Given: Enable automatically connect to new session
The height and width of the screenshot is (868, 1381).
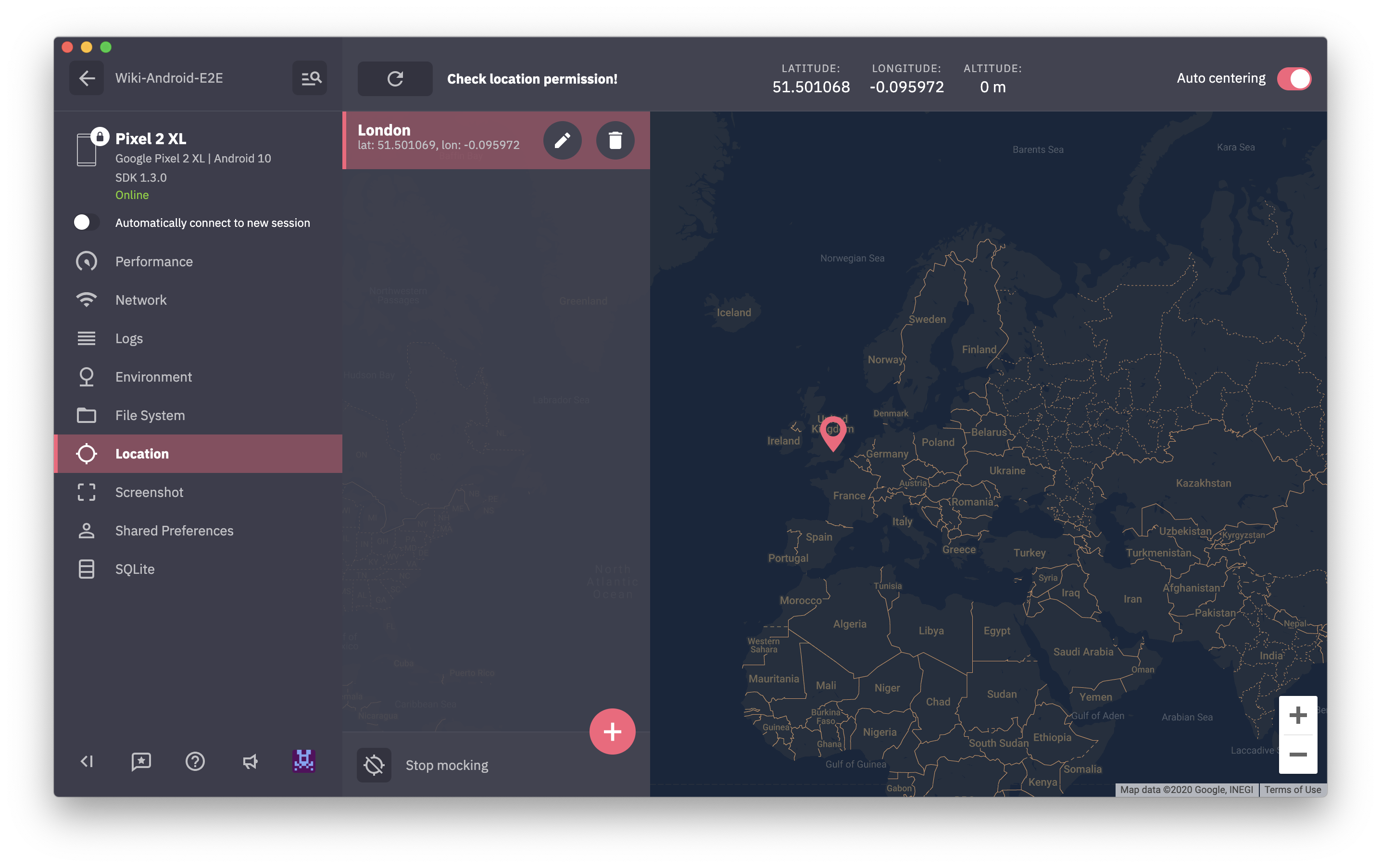Looking at the screenshot, I should pyautogui.click(x=86, y=223).
